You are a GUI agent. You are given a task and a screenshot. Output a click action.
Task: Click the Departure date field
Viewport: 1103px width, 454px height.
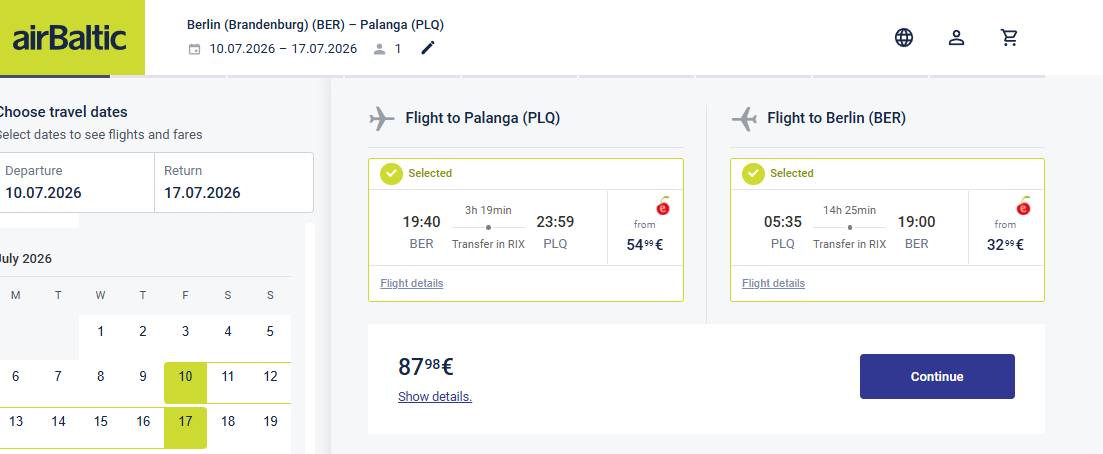tap(75, 182)
